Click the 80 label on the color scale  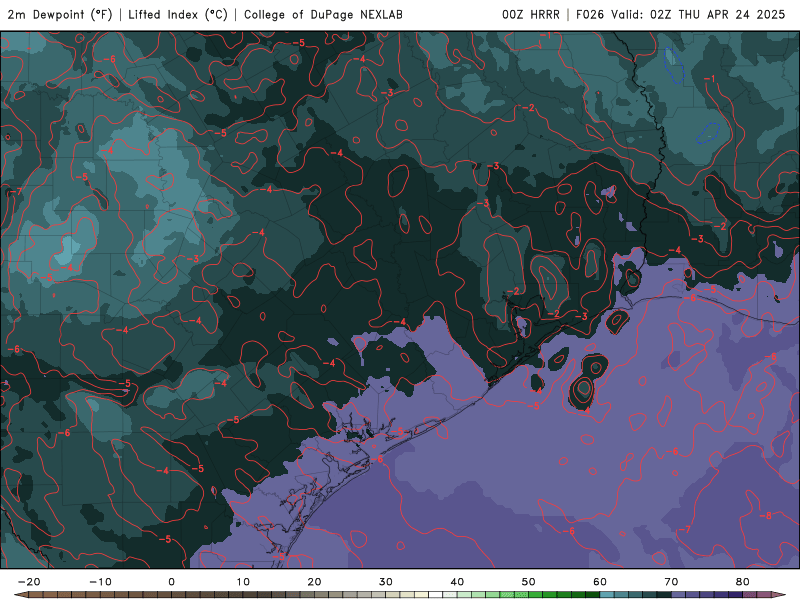point(743,582)
